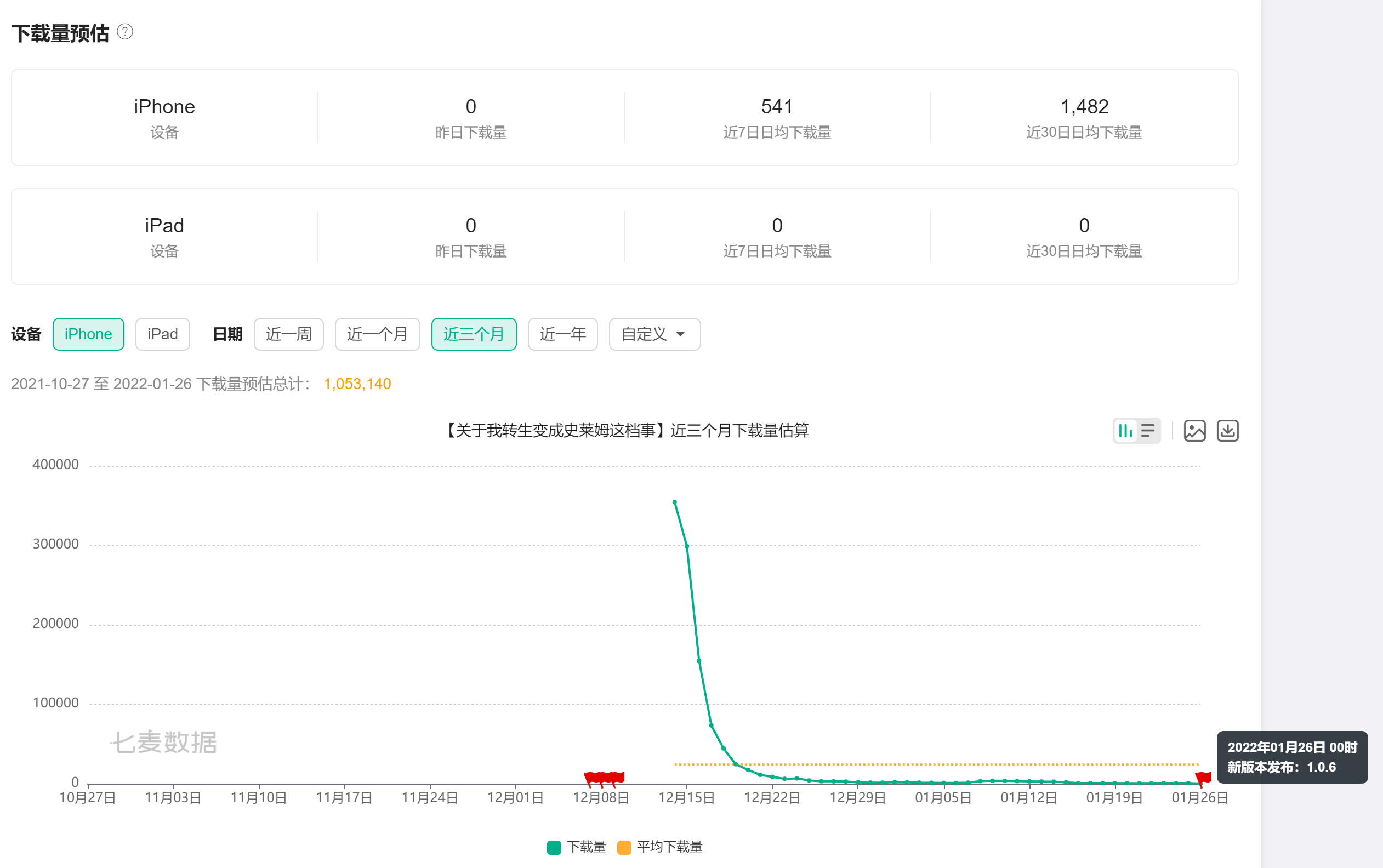
Task: Click the red version flags near 12月08日
Action: pos(604,779)
